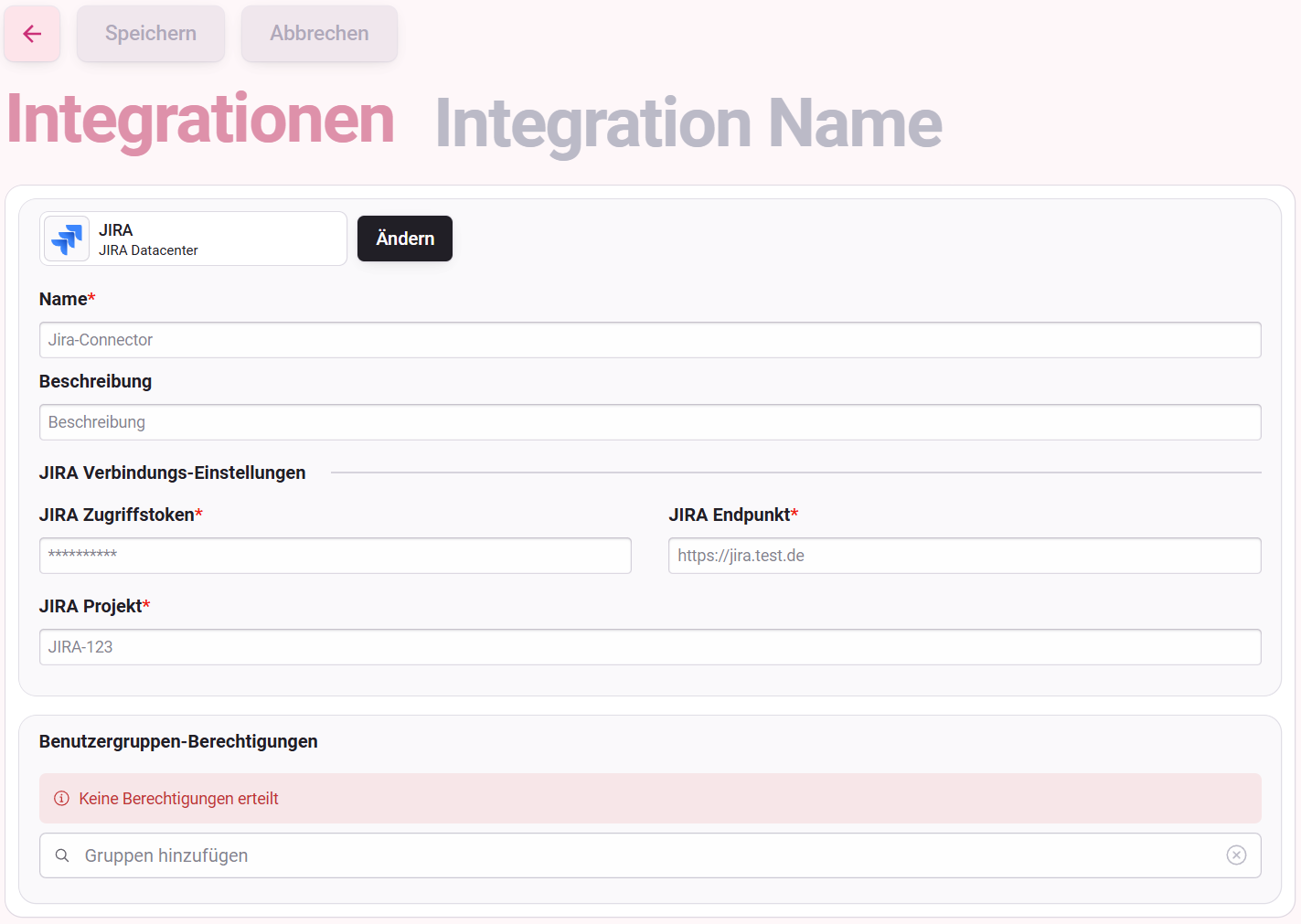
Task: Save the integration with Speichern
Action: pyautogui.click(x=150, y=33)
